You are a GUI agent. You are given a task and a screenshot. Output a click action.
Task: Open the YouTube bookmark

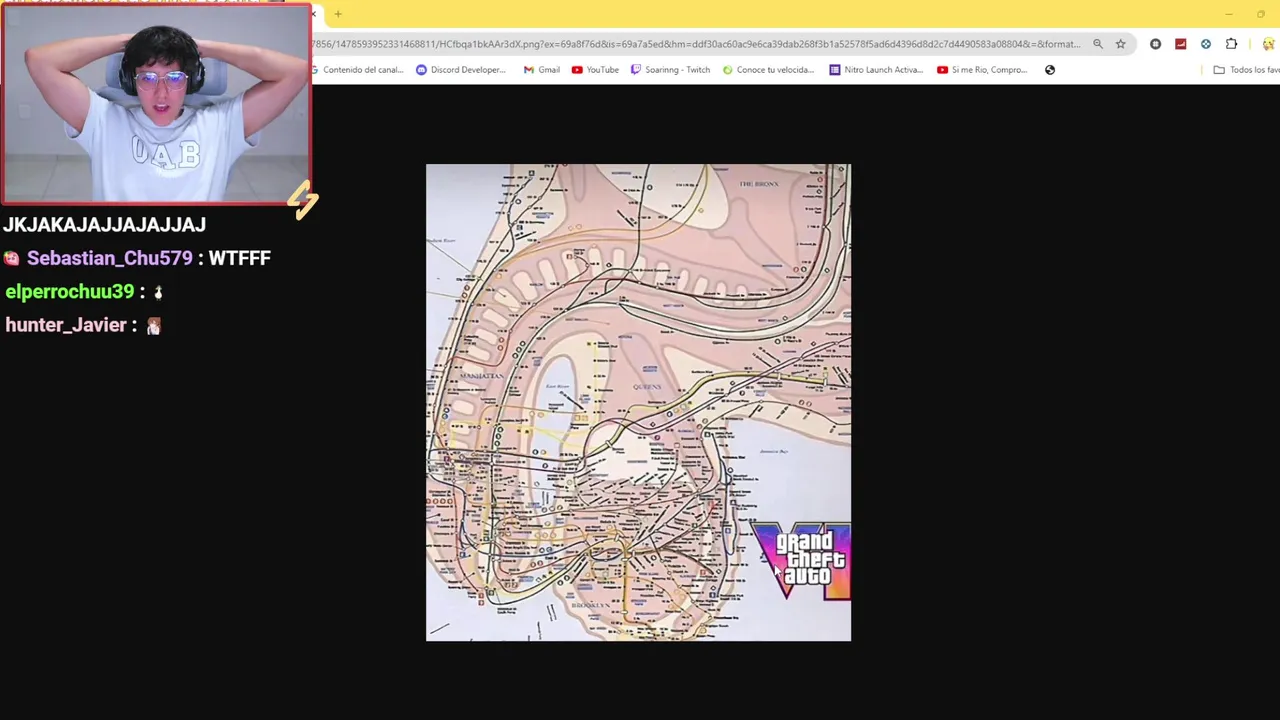coord(595,70)
